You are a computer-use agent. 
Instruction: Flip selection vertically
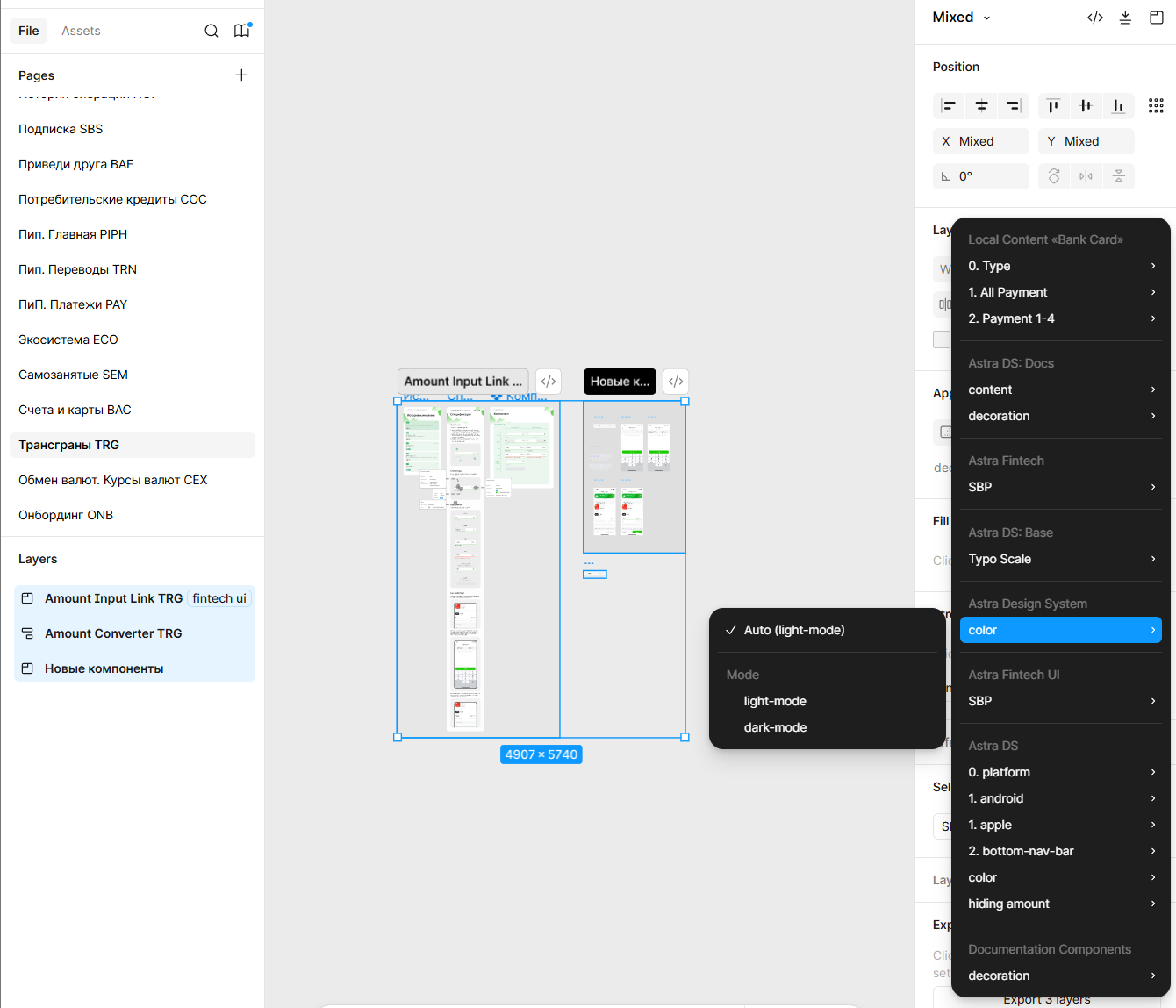[x=1119, y=176]
